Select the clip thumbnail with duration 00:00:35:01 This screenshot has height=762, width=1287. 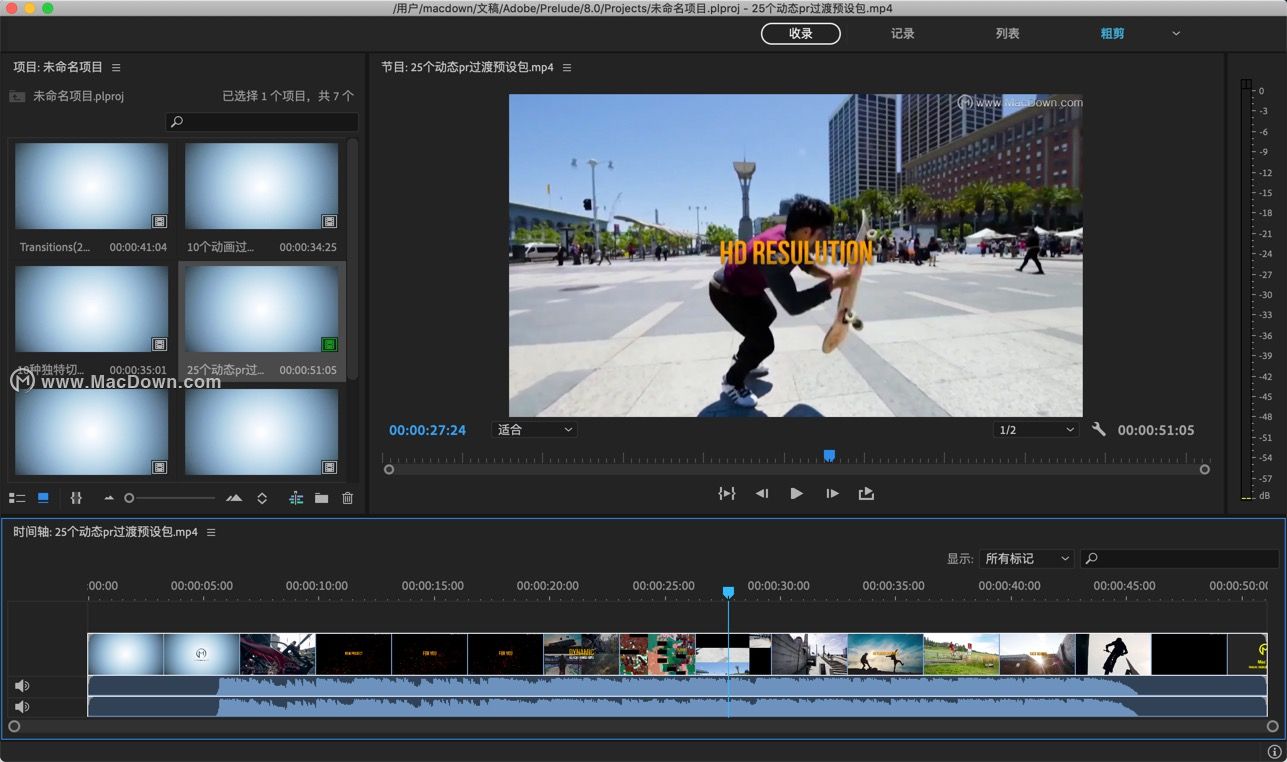click(91, 309)
